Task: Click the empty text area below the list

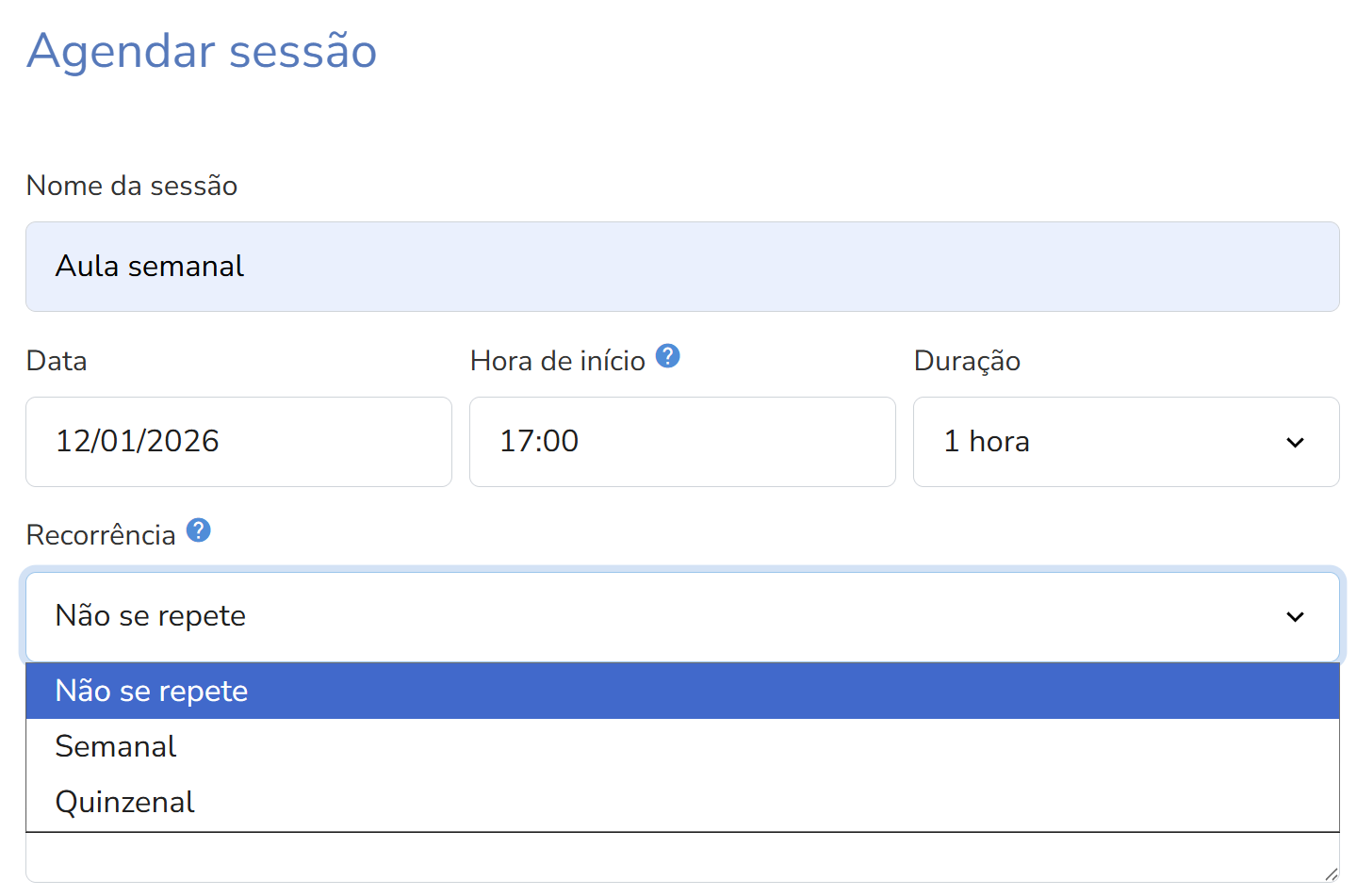Action: (x=660, y=858)
